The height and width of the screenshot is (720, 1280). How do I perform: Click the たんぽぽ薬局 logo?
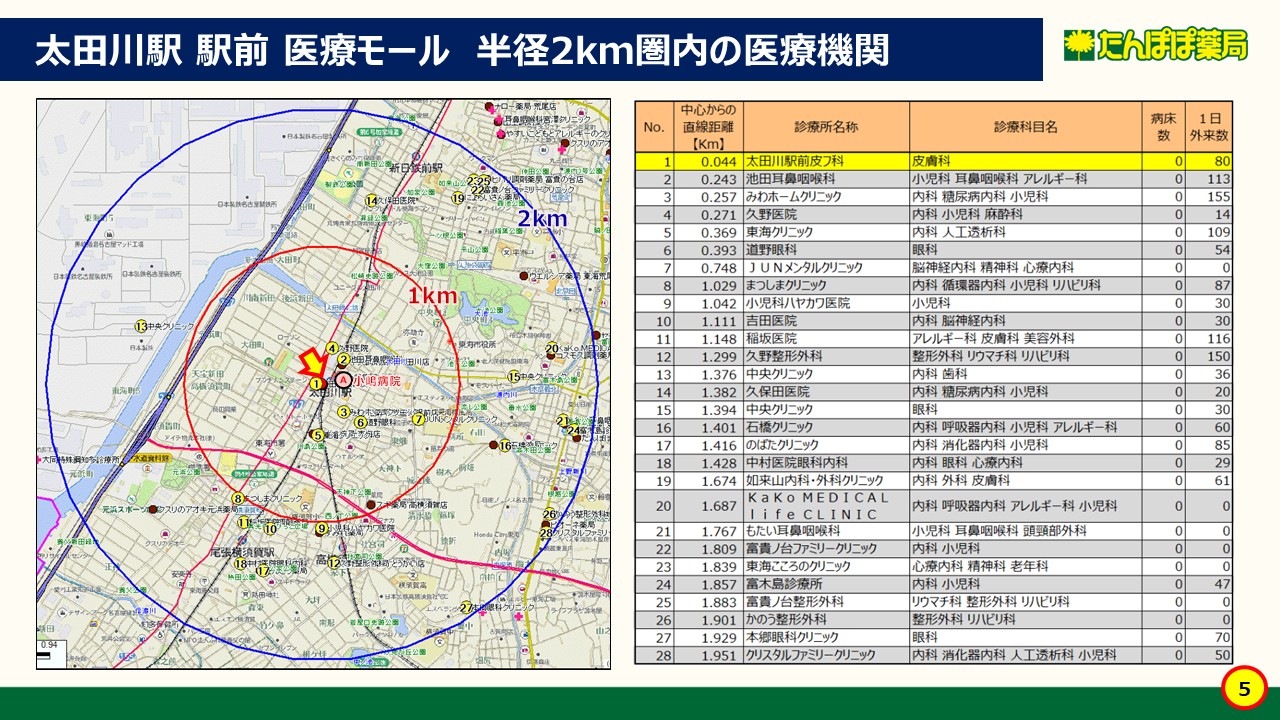(1155, 45)
